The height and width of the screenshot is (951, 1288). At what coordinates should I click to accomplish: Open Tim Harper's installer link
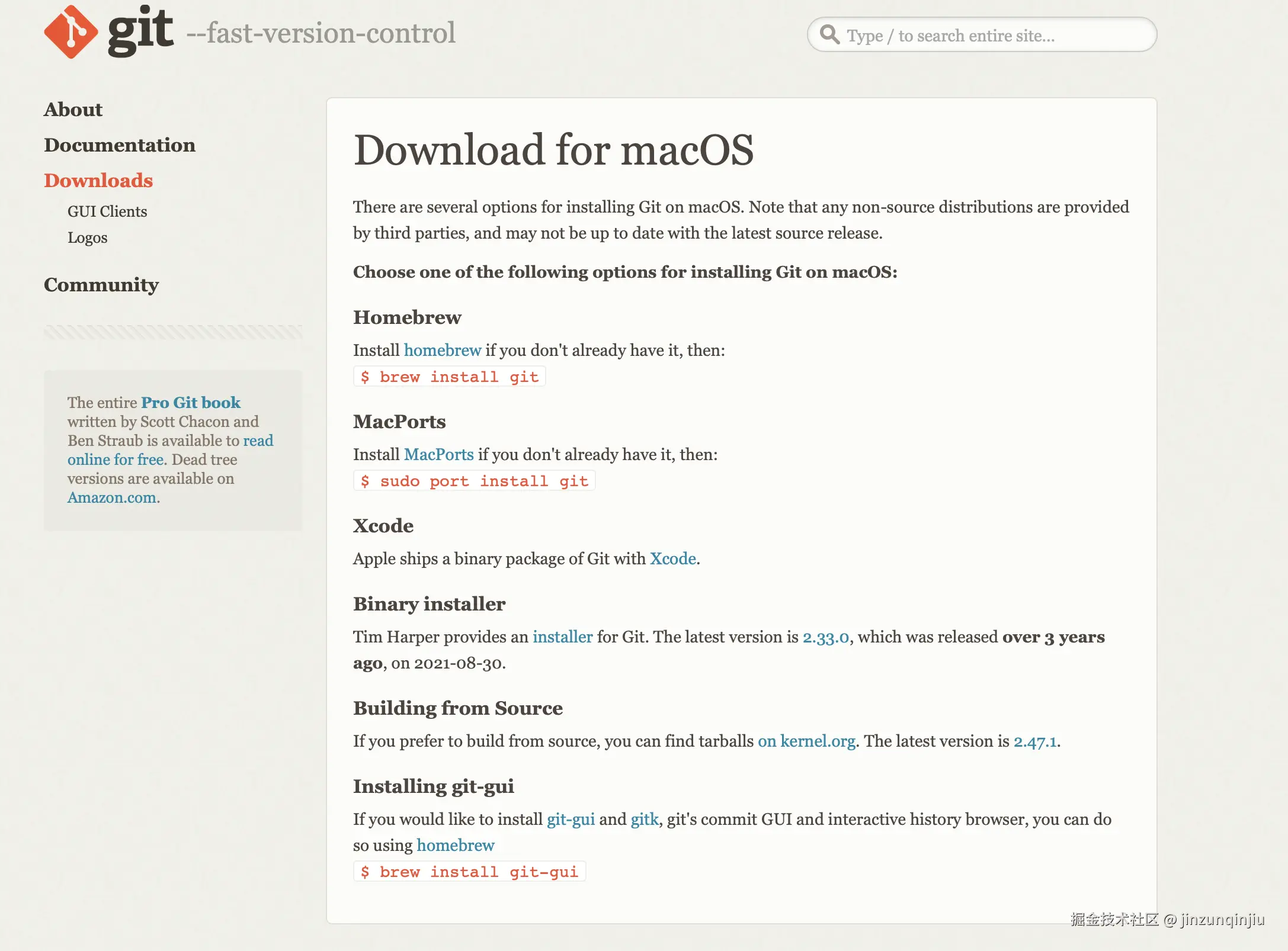coord(563,637)
